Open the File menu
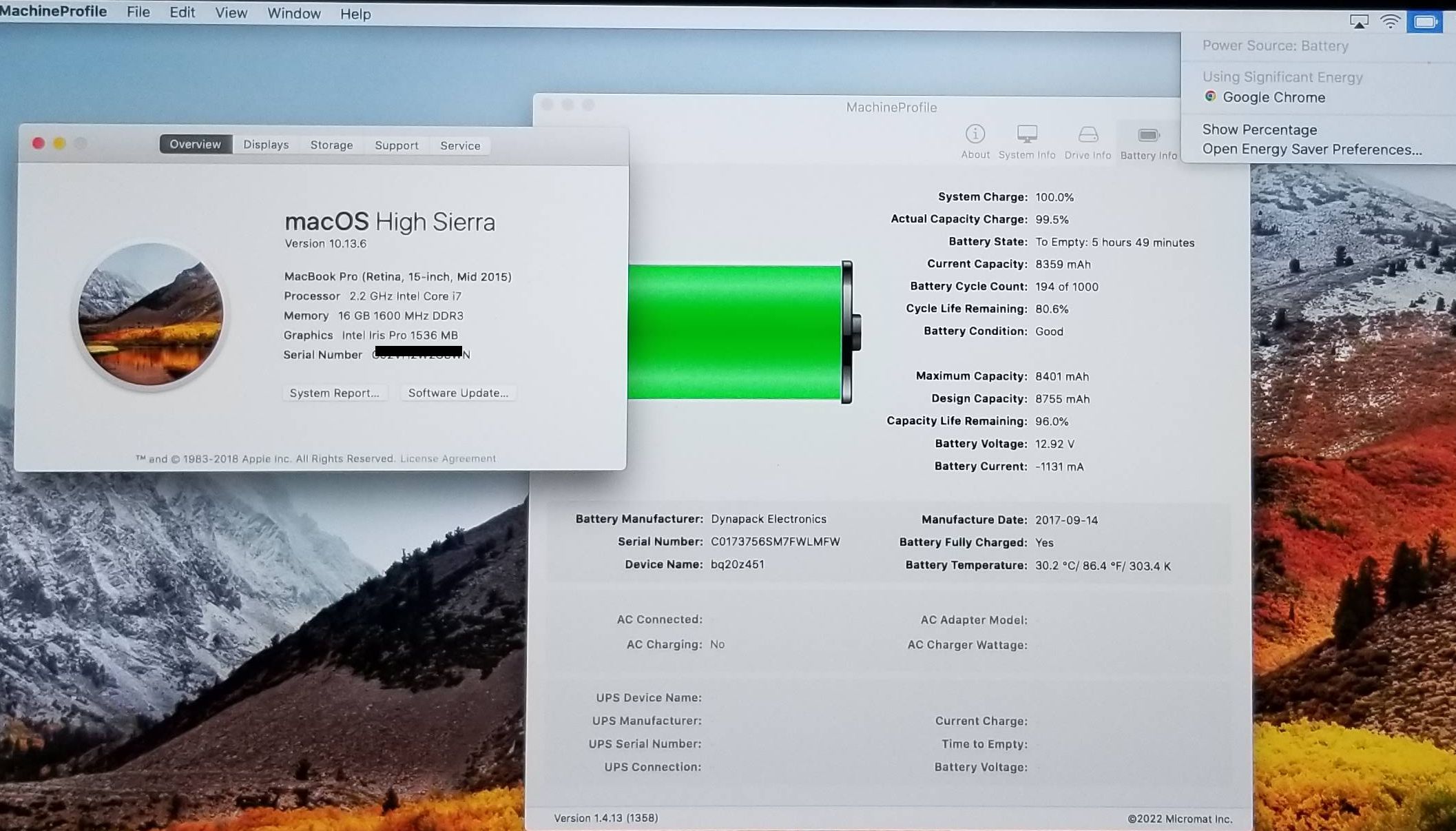Image resolution: width=1456 pixels, height=831 pixels. 138,12
